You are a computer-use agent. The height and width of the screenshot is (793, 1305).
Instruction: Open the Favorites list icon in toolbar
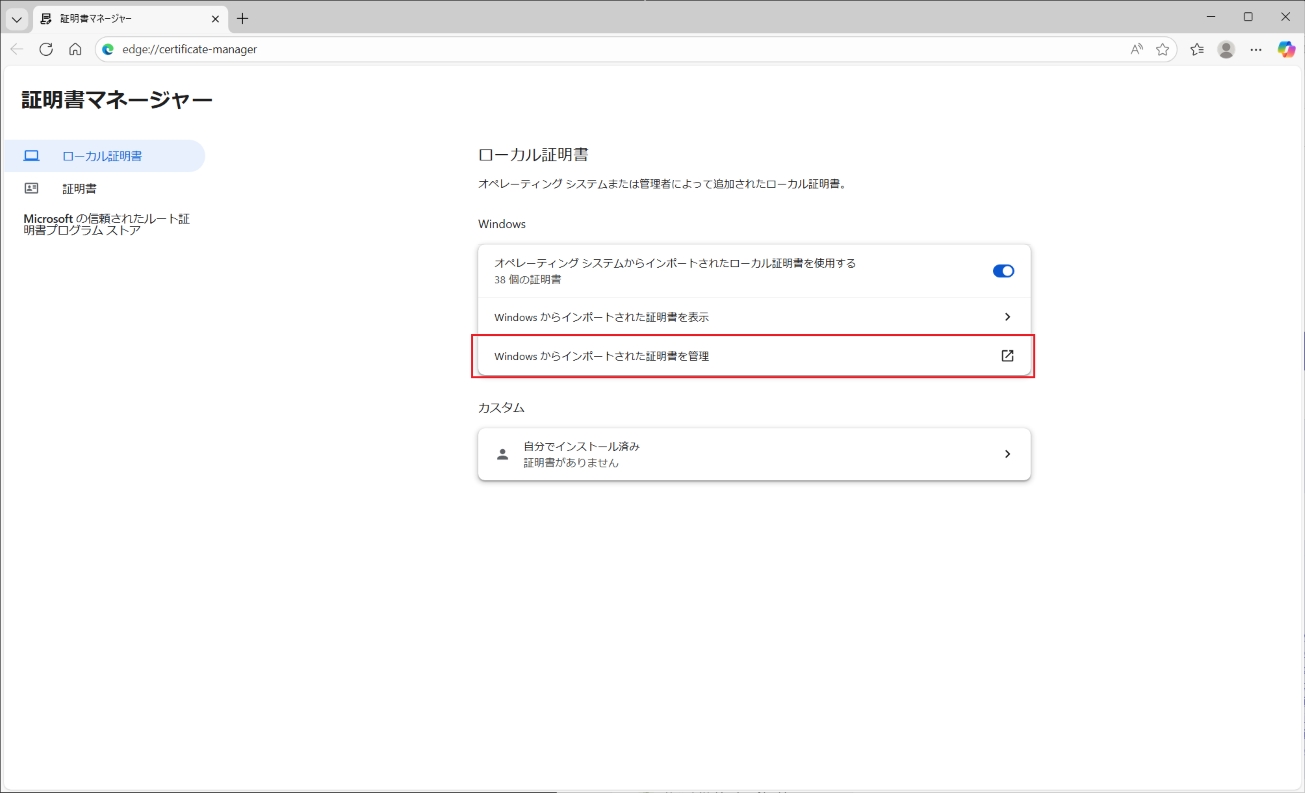tap(1197, 49)
